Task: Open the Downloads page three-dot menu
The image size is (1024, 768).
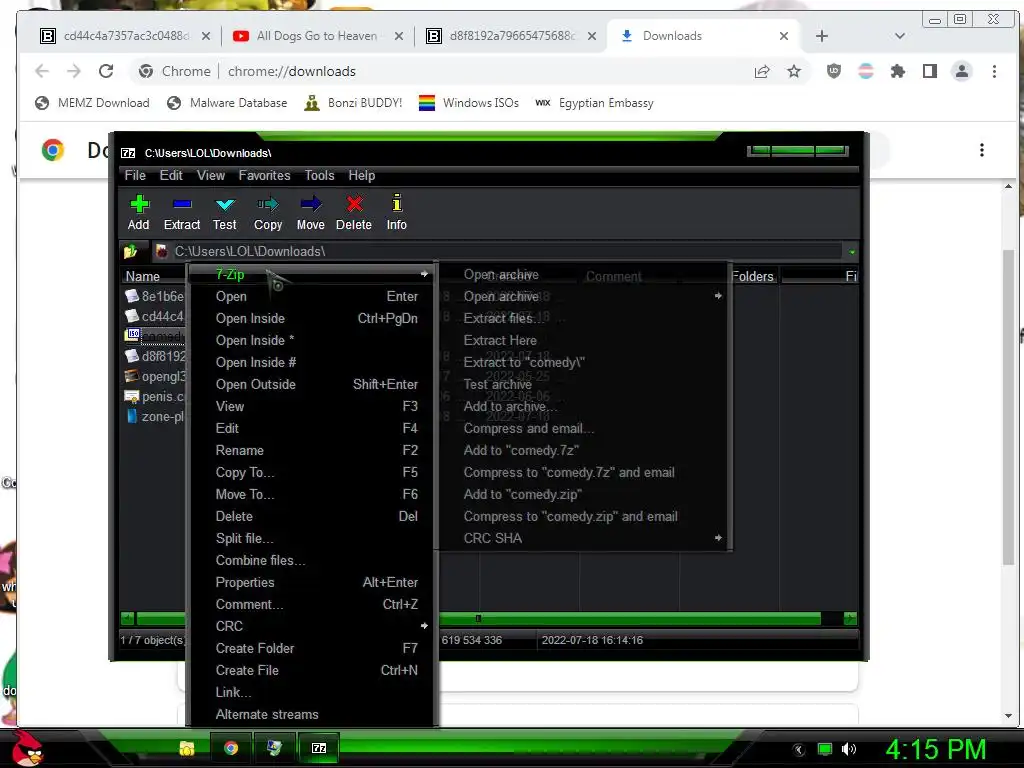Action: [982, 150]
